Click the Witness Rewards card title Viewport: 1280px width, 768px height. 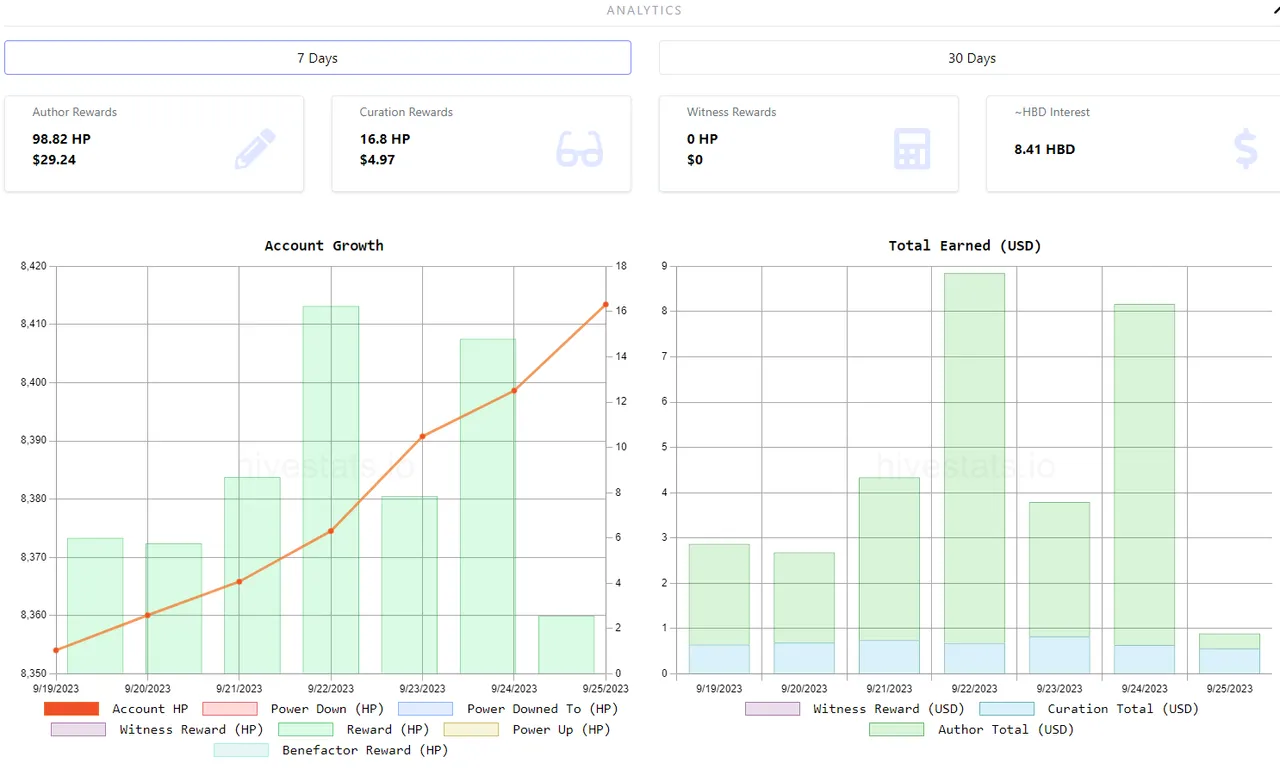(731, 112)
